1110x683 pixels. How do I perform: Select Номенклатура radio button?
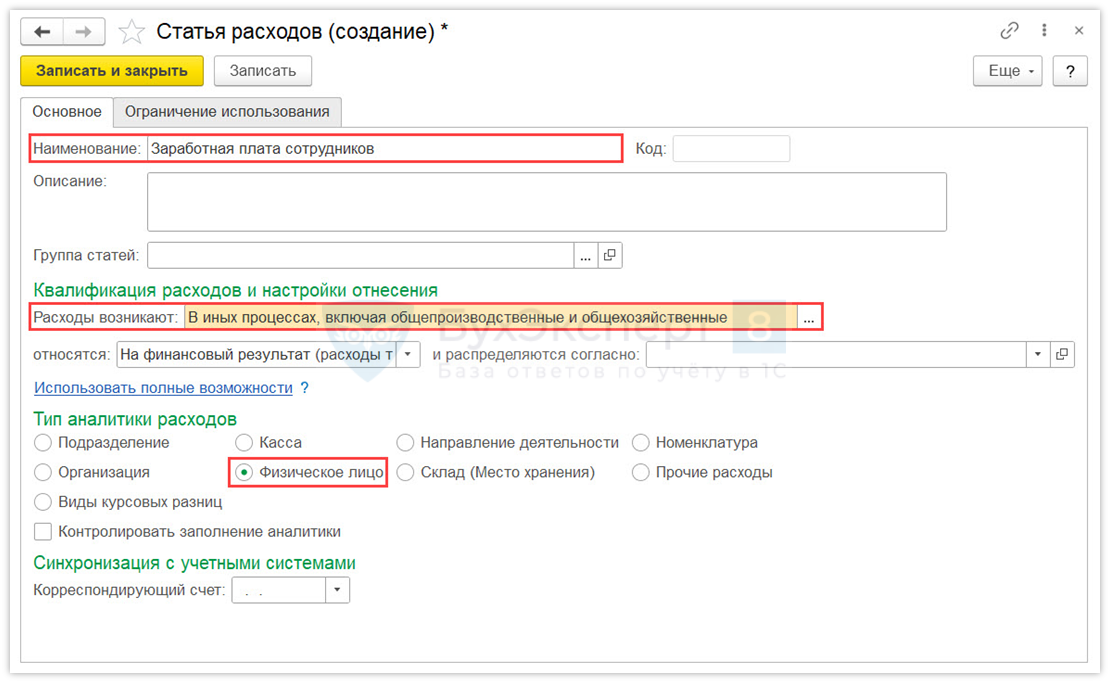click(x=641, y=443)
